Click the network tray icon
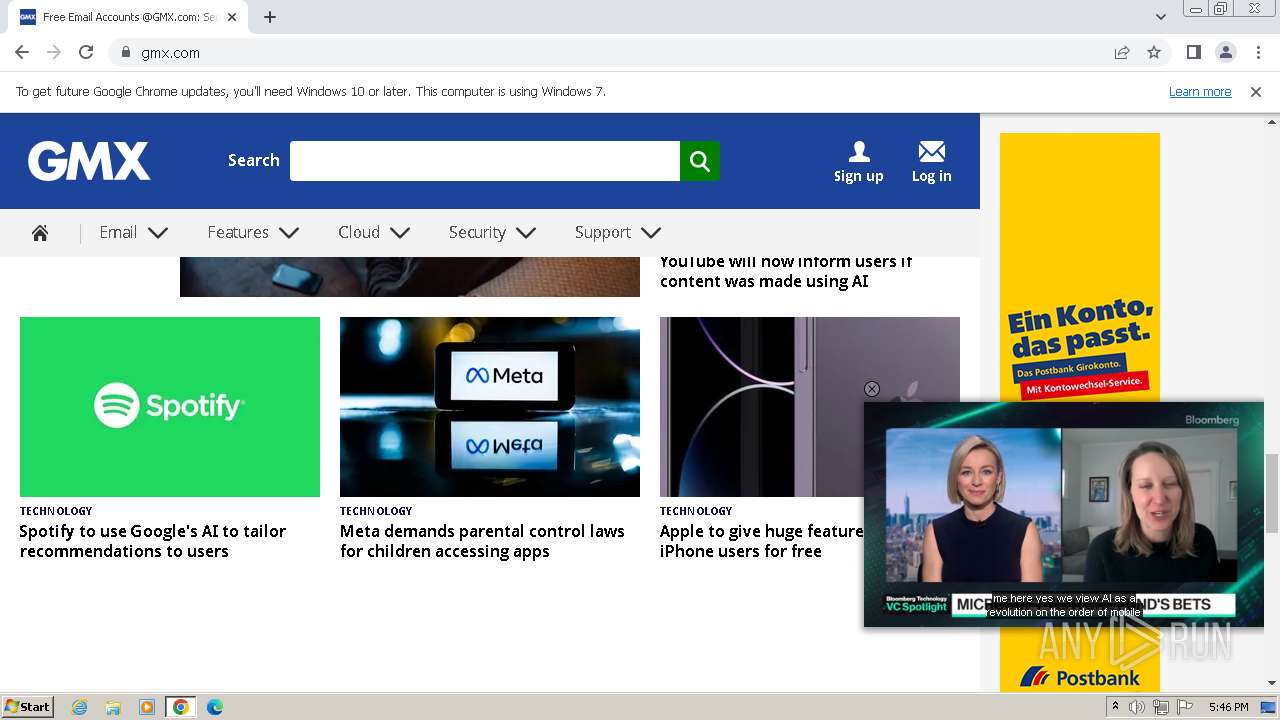The width and height of the screenshot is (1280, 720). 1161,707
